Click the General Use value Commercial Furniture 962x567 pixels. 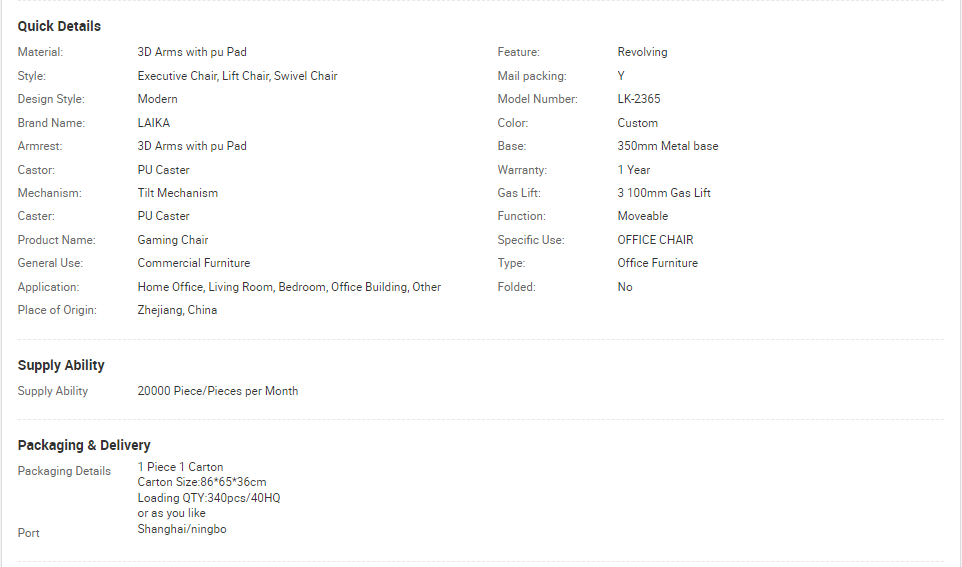coord(194,263)
